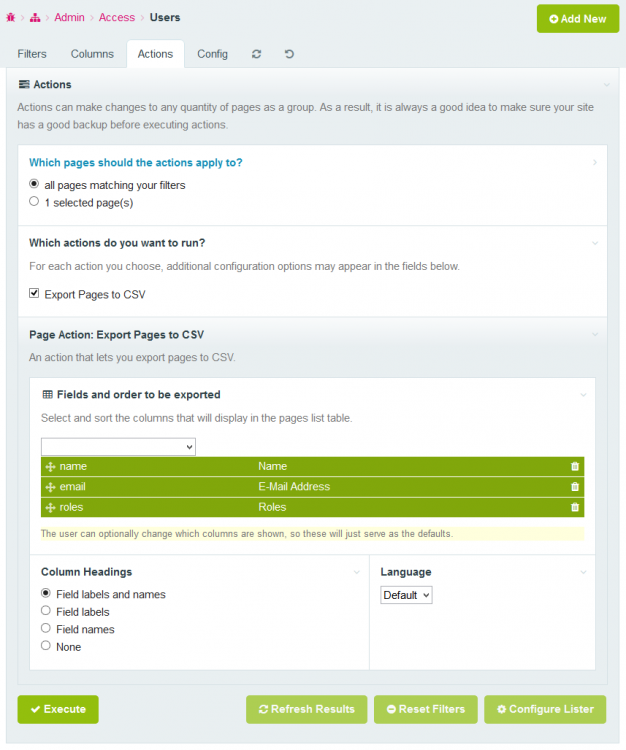Open the add-column field dropdown
Image resolution: width=626 pixels, height=750 pixels.
pyautogui.click(x=118, y=446)
